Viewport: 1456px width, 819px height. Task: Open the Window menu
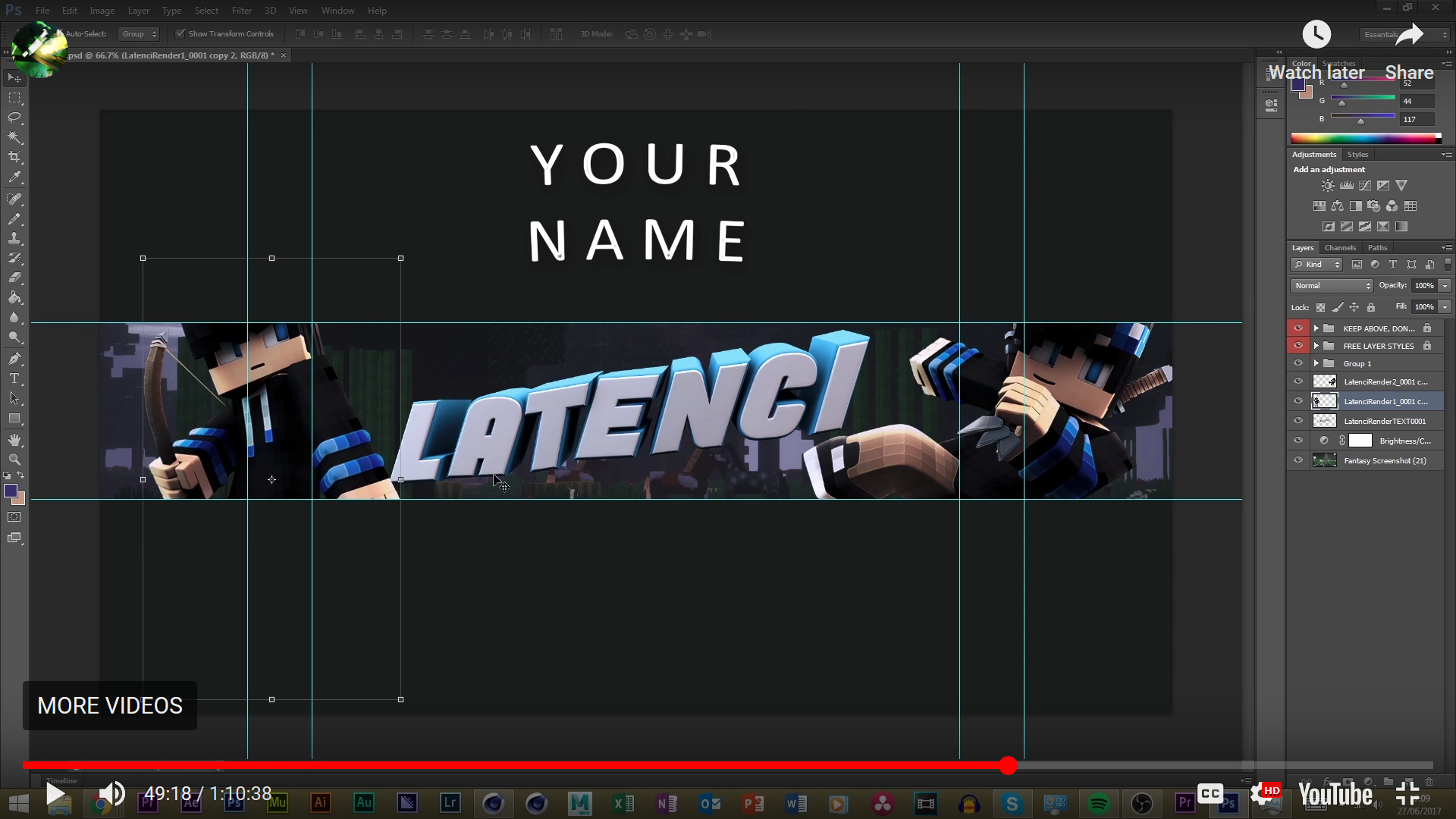point(337,11)
